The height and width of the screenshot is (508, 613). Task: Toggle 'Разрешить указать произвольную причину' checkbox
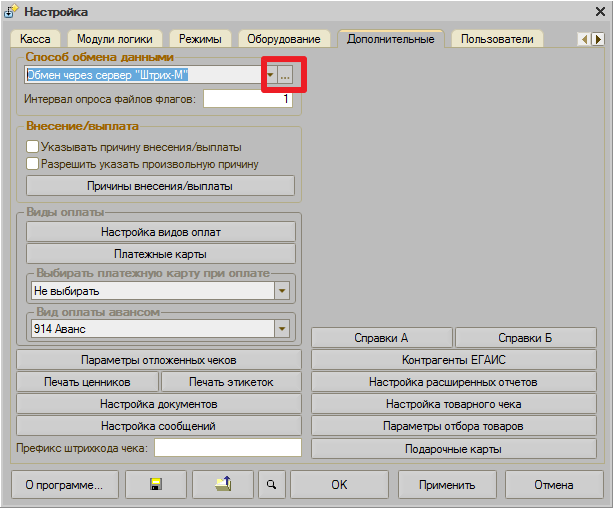pos(33,163)
